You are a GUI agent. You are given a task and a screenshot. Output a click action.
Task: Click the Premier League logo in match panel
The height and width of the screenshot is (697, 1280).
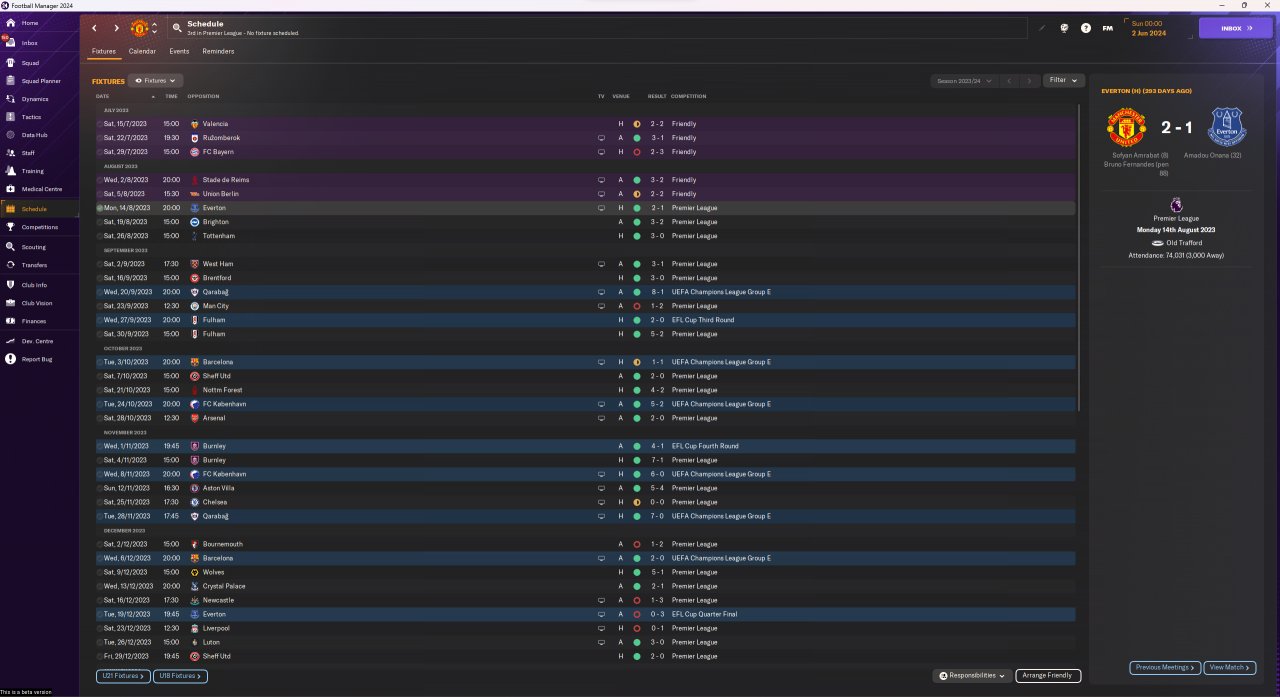(x=1174, y=204)
